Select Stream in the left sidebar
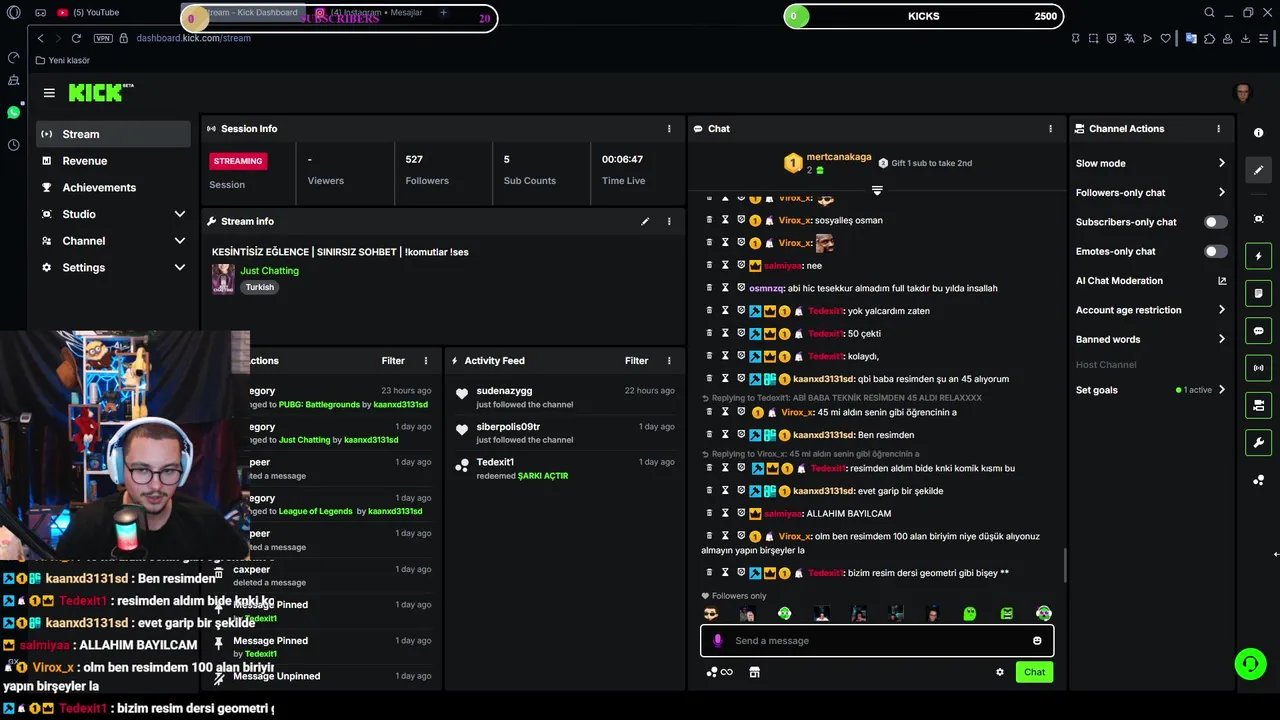Screen dimensions: 1280x720 point(113,134)
